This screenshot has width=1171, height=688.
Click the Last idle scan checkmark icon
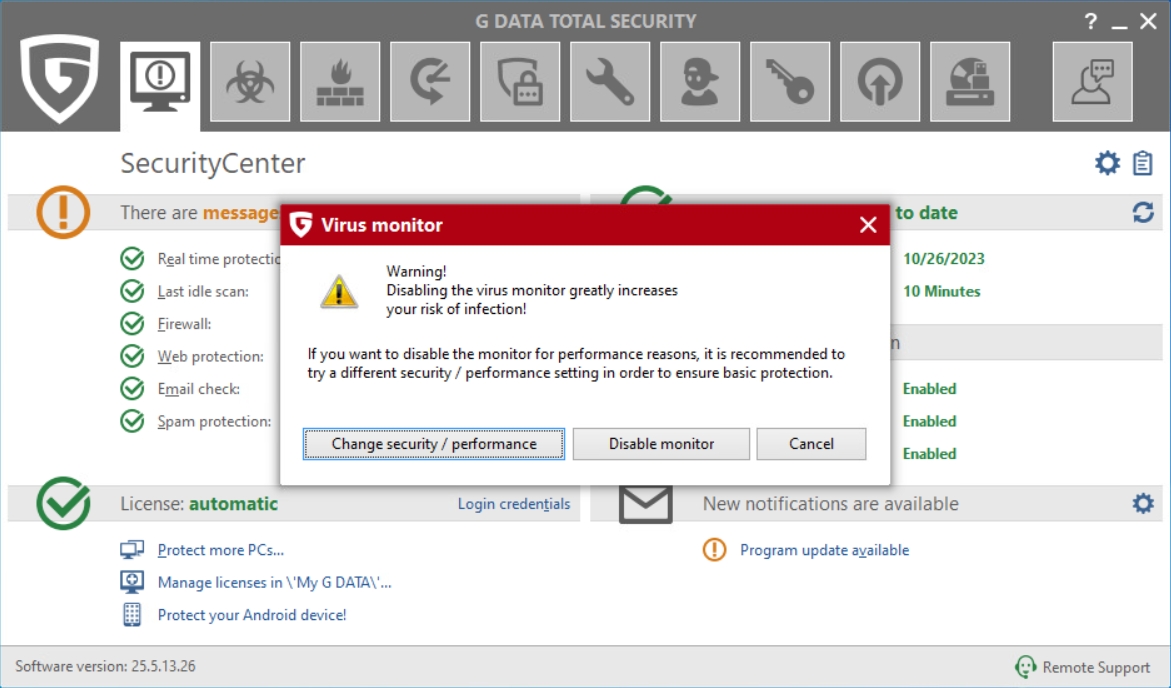(x=132, y=291)
